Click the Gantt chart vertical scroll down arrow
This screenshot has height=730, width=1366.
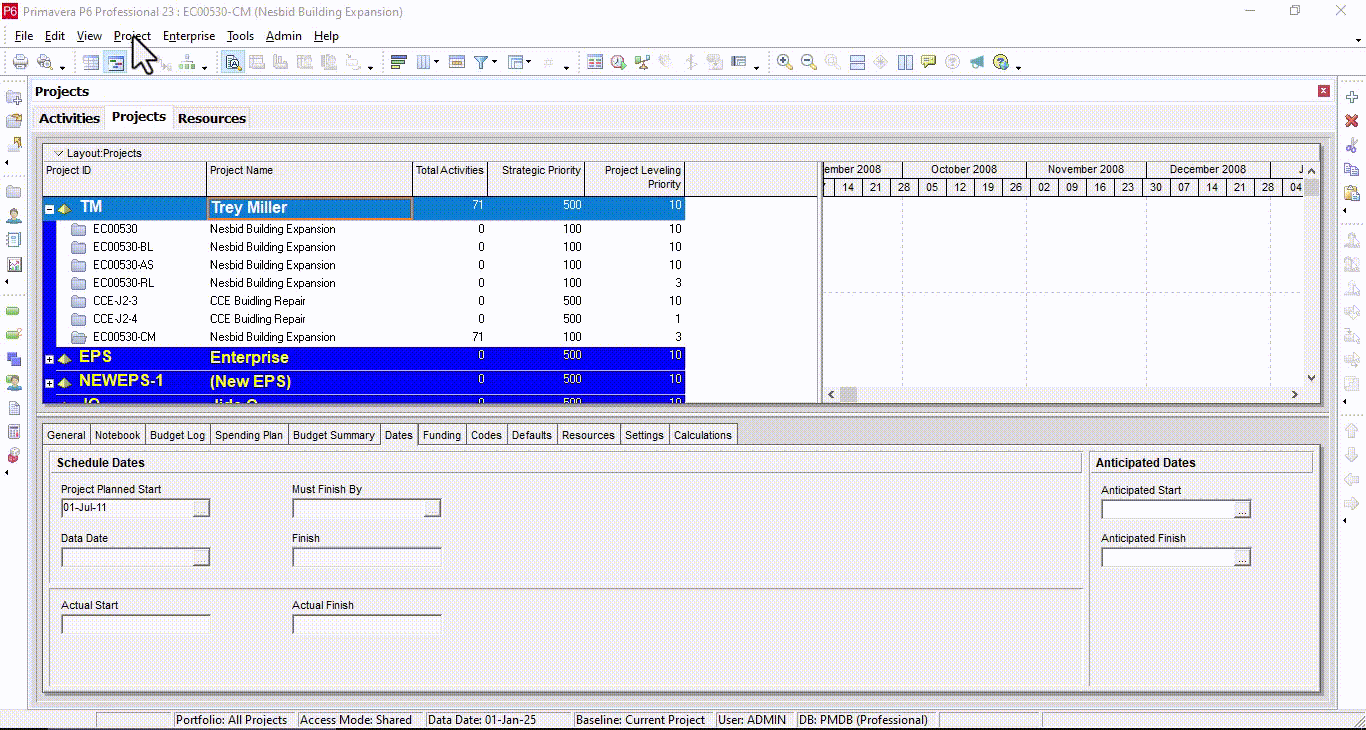pos(1312,378)
